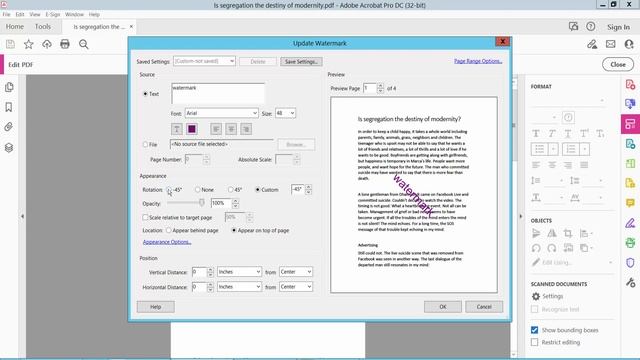Select the -45° rotation radio button
This screenshot has height=360, width=640.
(169, 190)
